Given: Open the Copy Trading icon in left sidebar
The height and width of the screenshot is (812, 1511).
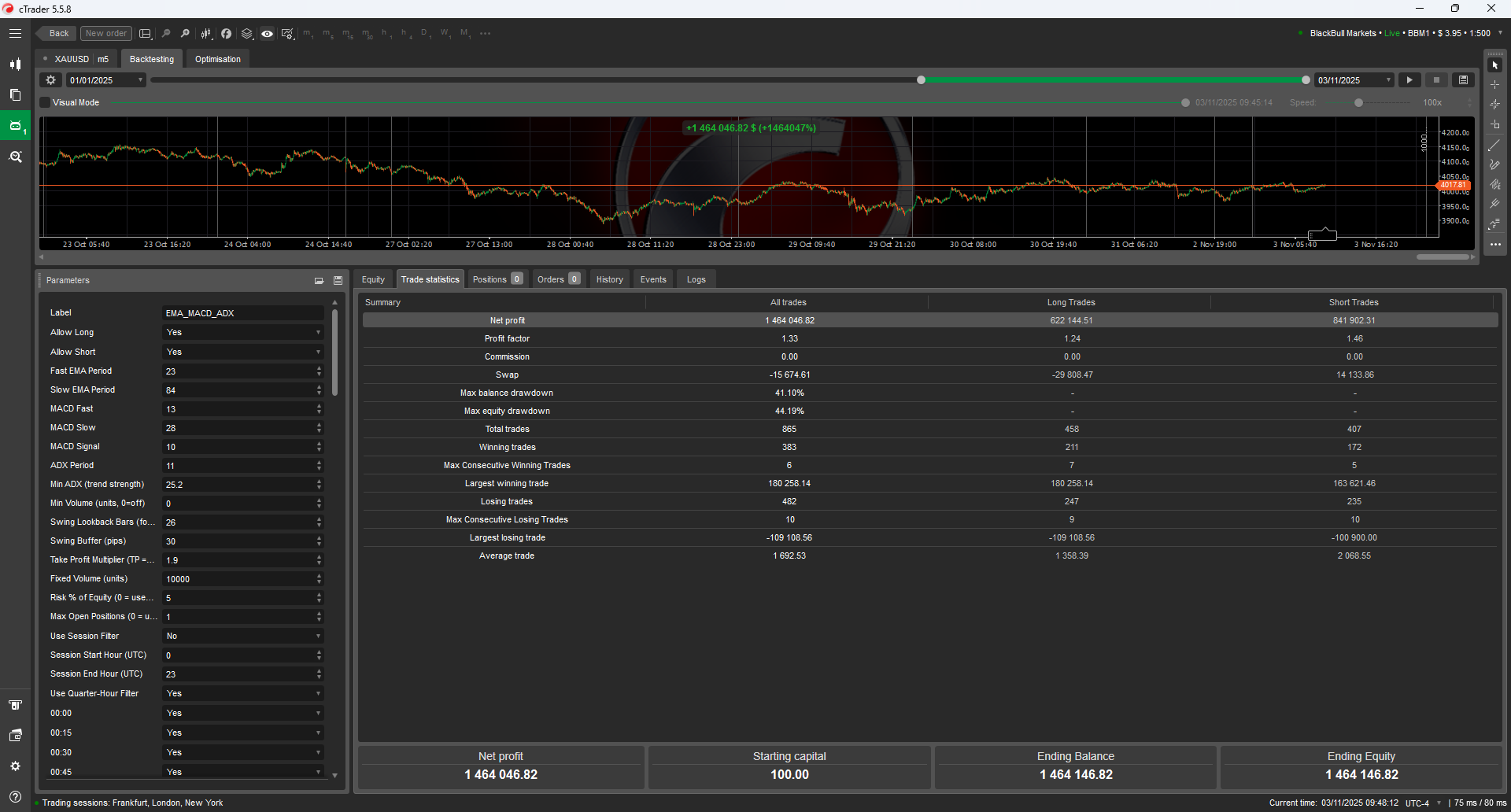Looking at the screenshot, I should click(x=15, y=94).
